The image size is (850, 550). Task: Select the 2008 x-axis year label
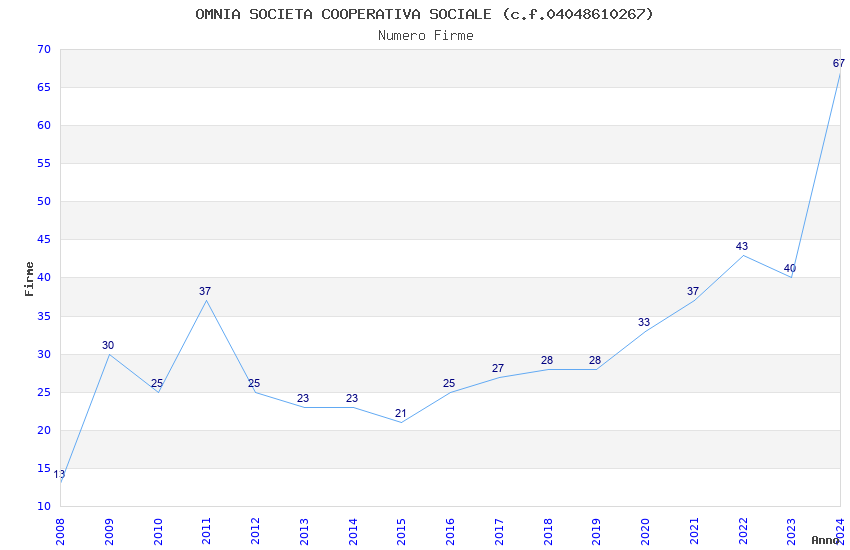click(x=60, y=530)
